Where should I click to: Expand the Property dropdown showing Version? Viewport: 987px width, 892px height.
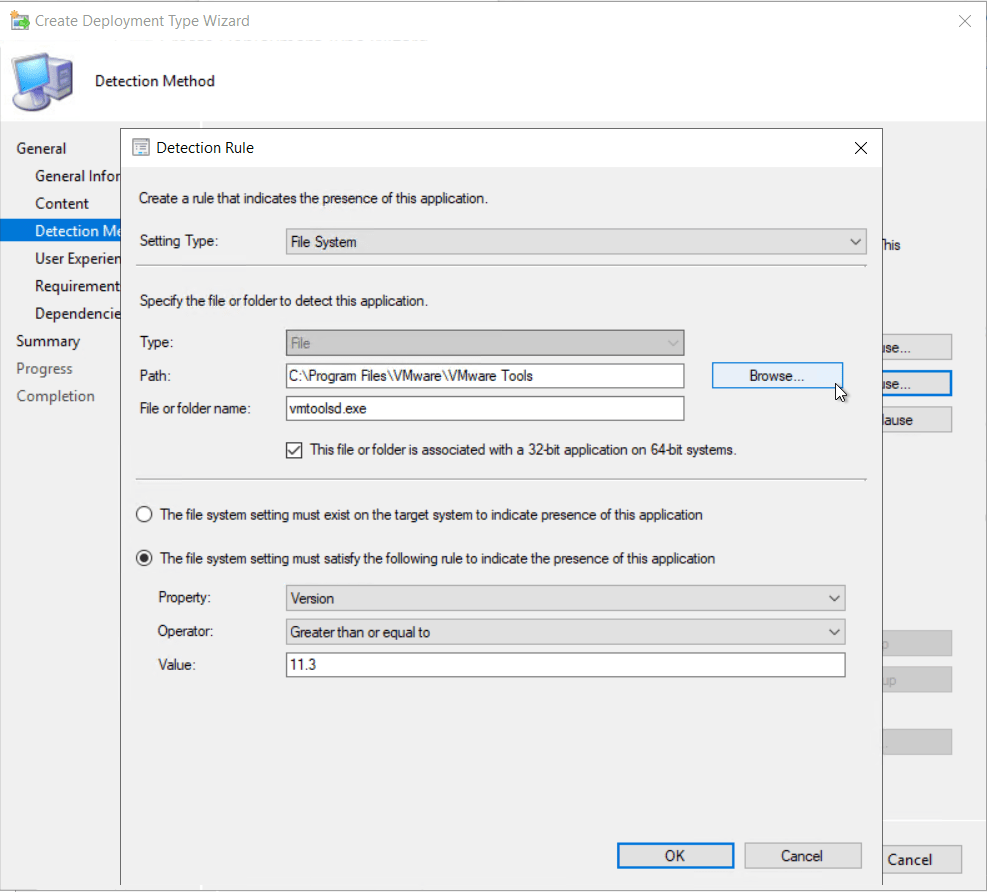[565, 598]
